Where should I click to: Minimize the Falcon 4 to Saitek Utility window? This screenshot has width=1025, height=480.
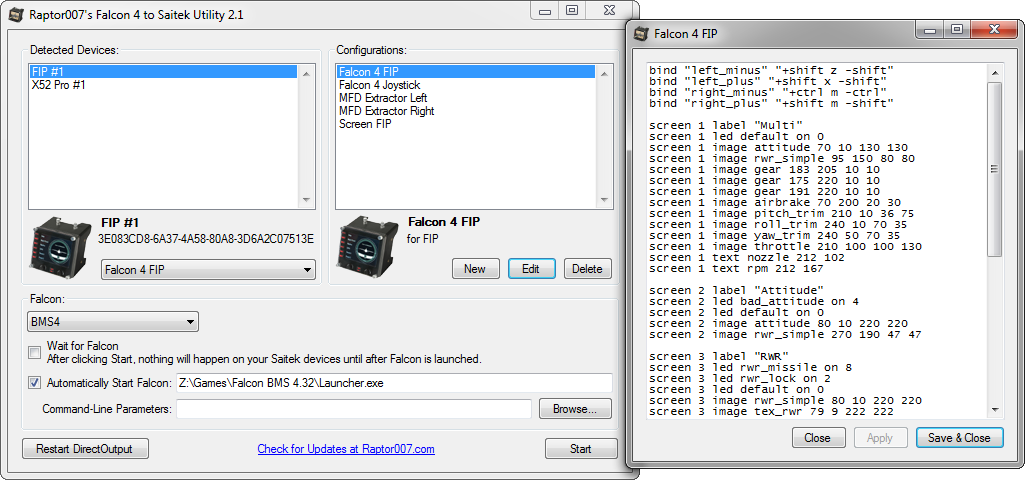click(x=545, y=11)
